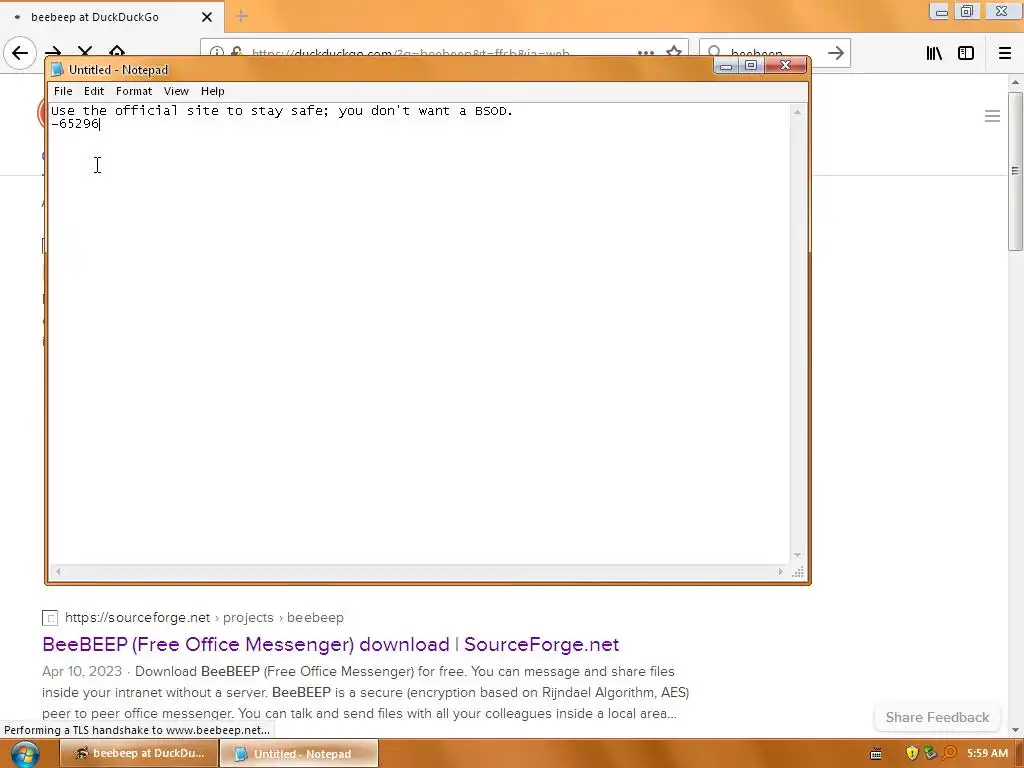Click the Notepad resize grip corner
1024x768 pixels.
click(798, 573)
